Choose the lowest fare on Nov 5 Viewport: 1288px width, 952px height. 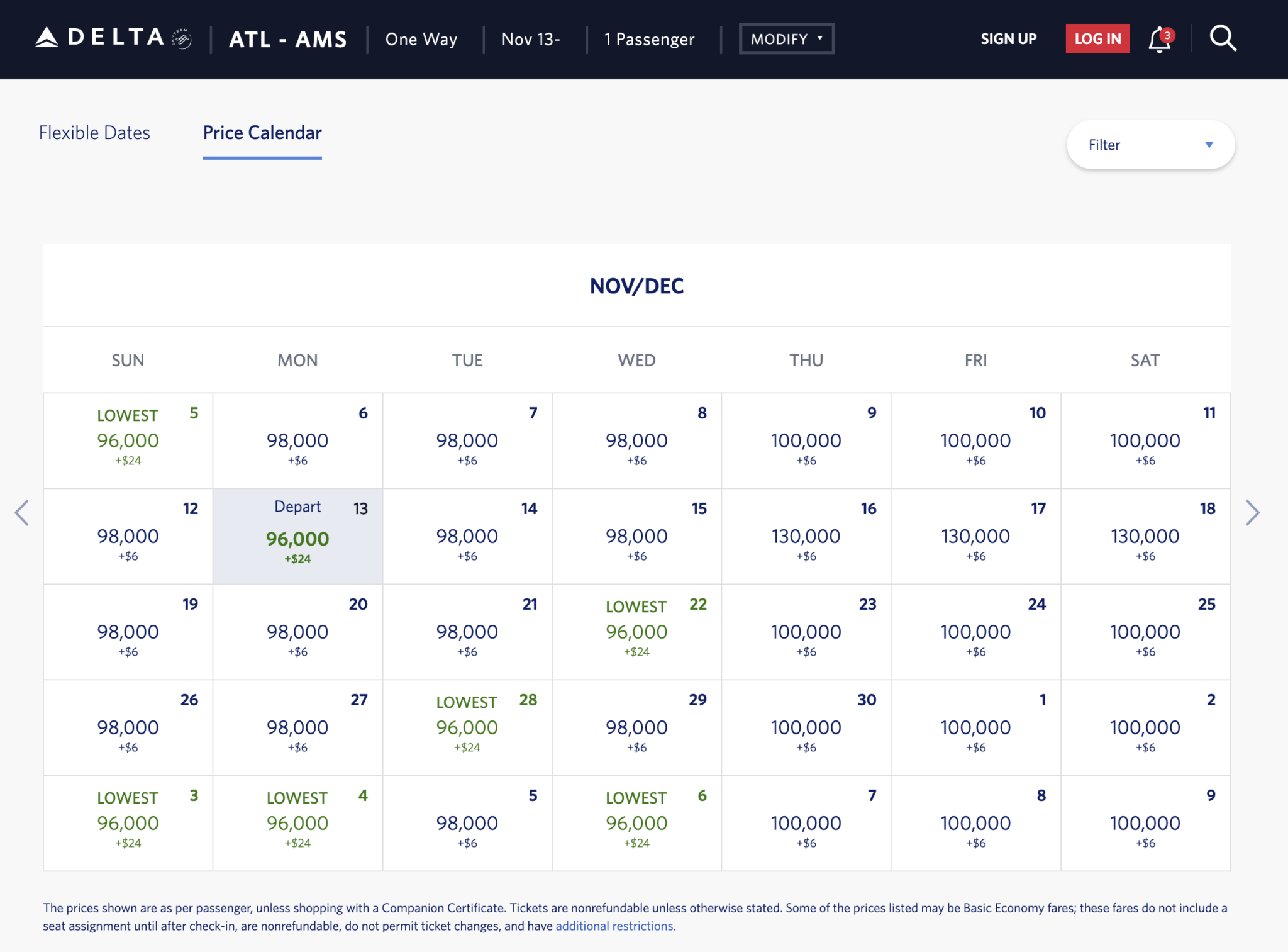coord(128,440)
